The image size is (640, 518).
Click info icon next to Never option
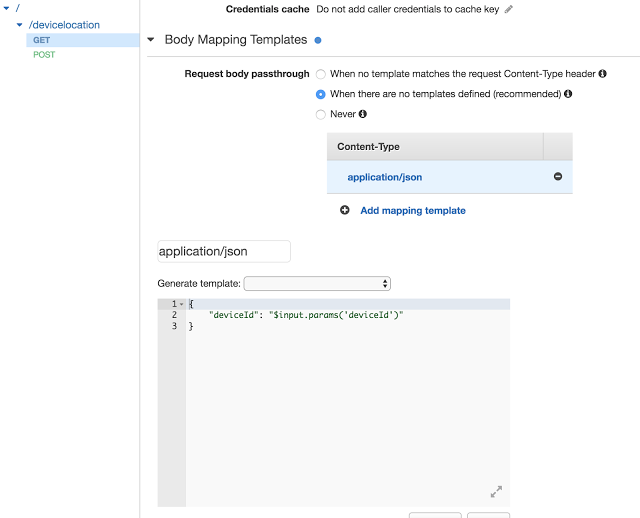(x=363, y=114)
